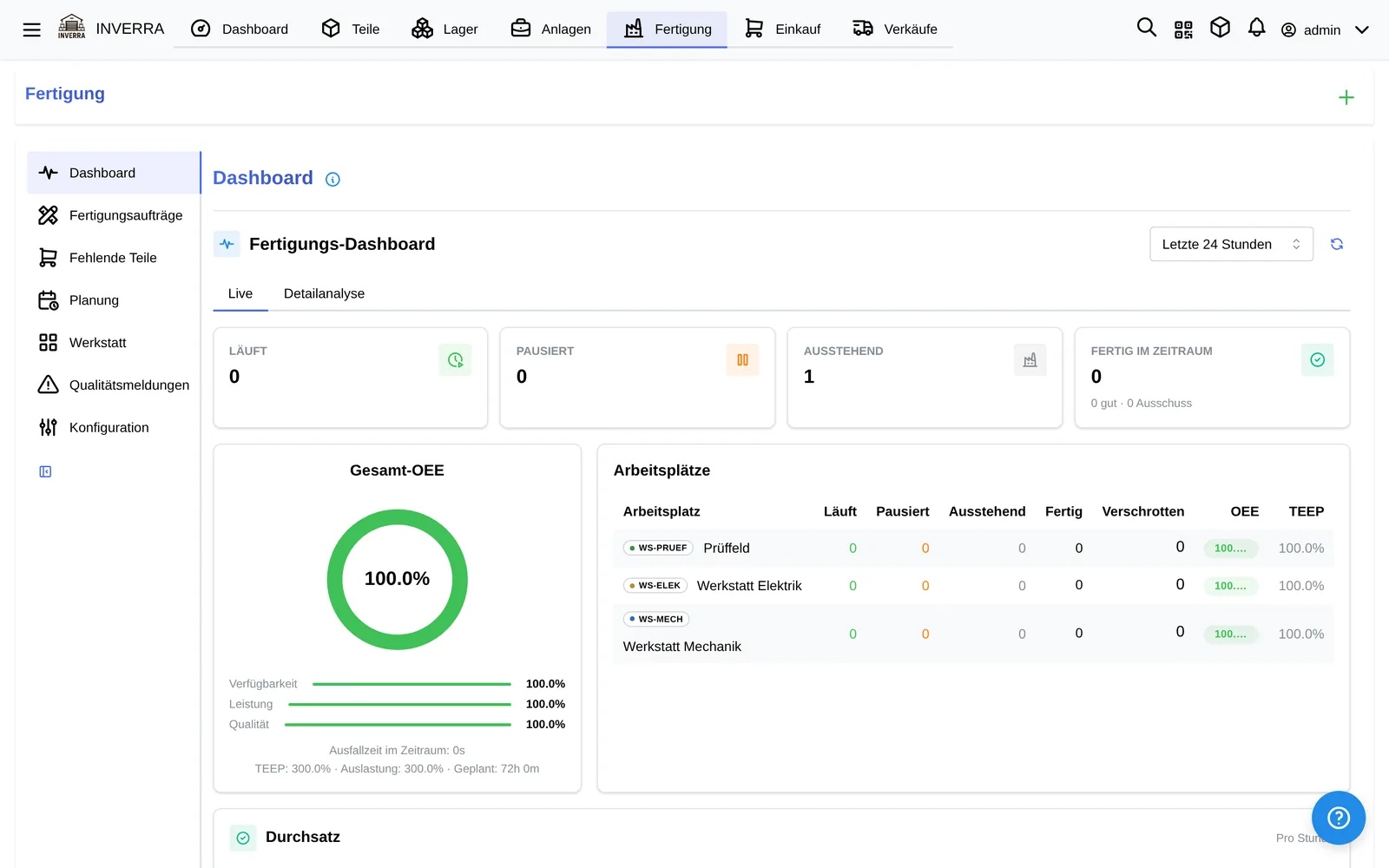Click the Ausstehend card factory icon
Viewport: 1389px width, 868px height.
(x=1030, y=359)
